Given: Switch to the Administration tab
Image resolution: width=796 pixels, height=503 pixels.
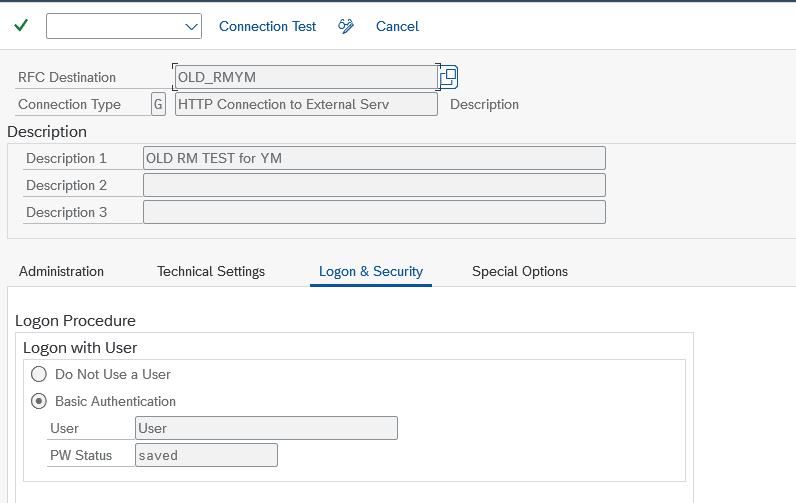Looking at the screenshot, I should coord(61,272).
